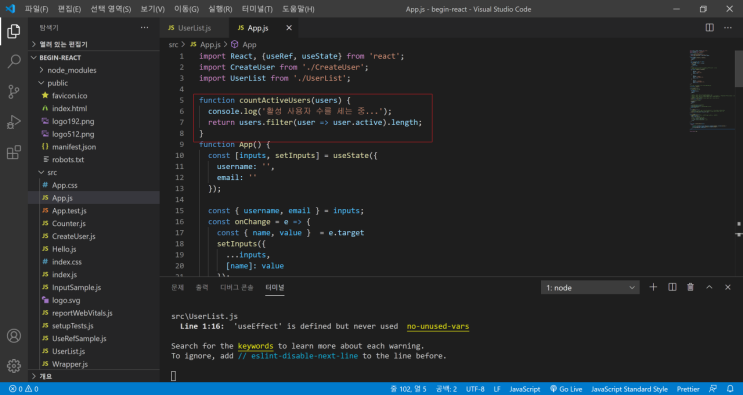Click the line and column indicator
Screen dimensions: 743x395
(408, 389)
